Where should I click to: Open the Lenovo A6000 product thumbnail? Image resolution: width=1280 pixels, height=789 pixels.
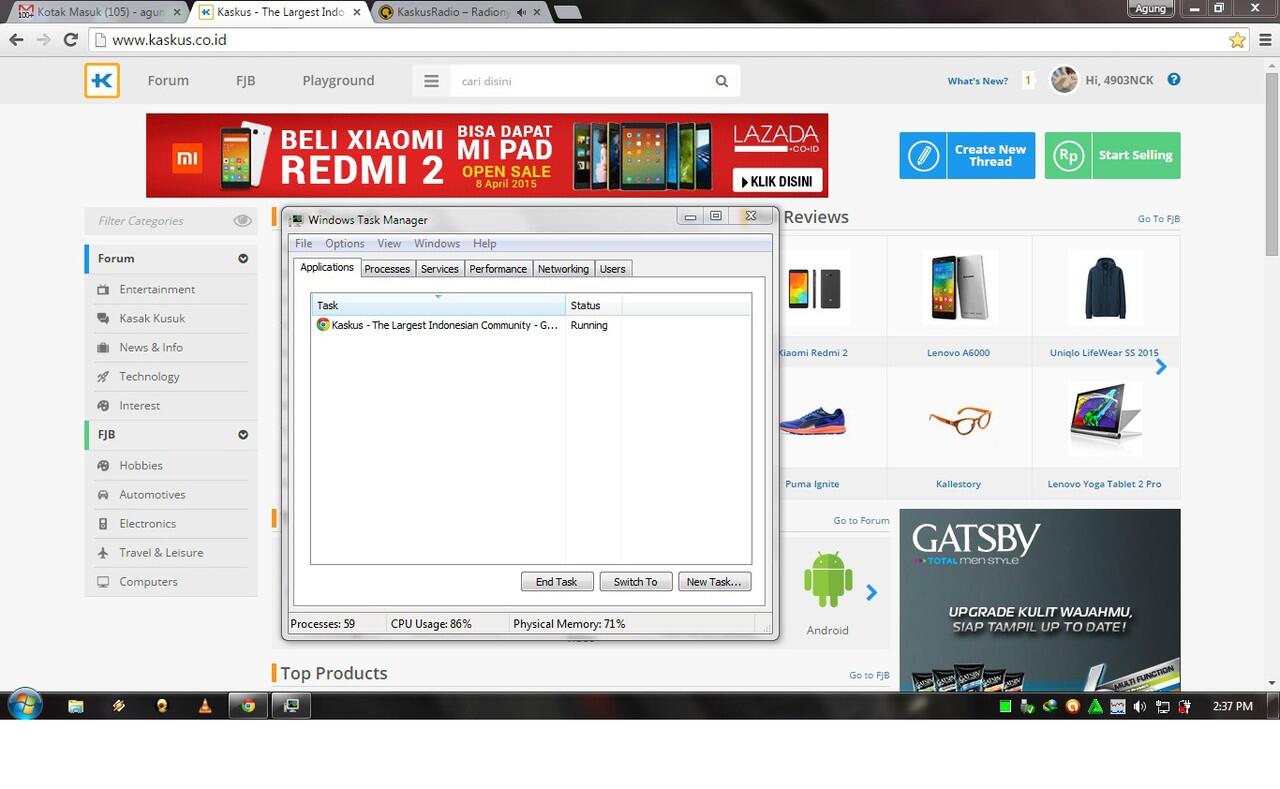[x=958, y=288]
